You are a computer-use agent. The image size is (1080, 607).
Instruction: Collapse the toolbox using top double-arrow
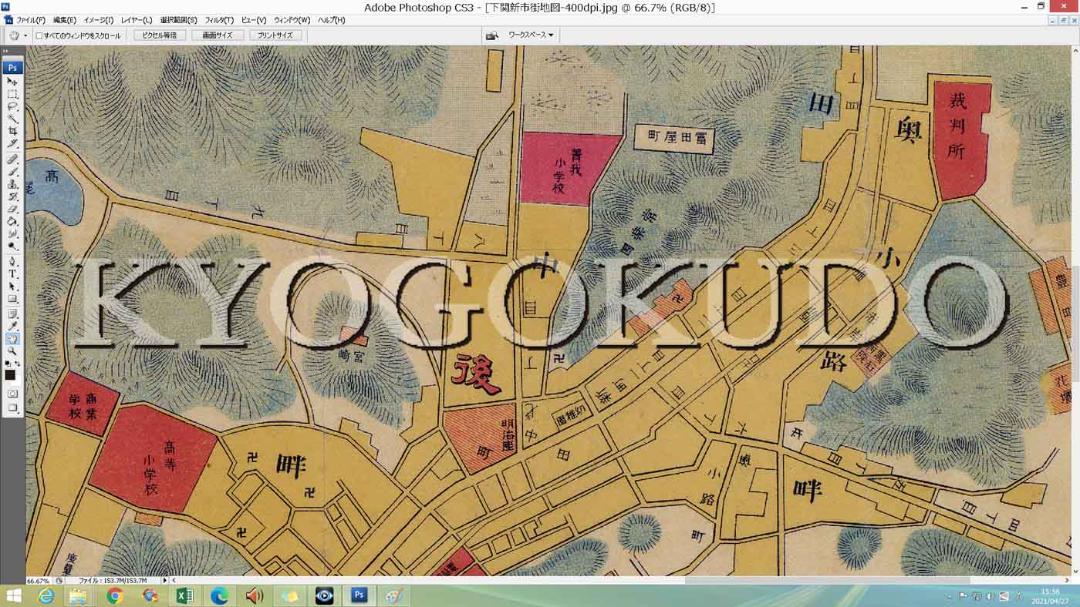click(6, 51)
